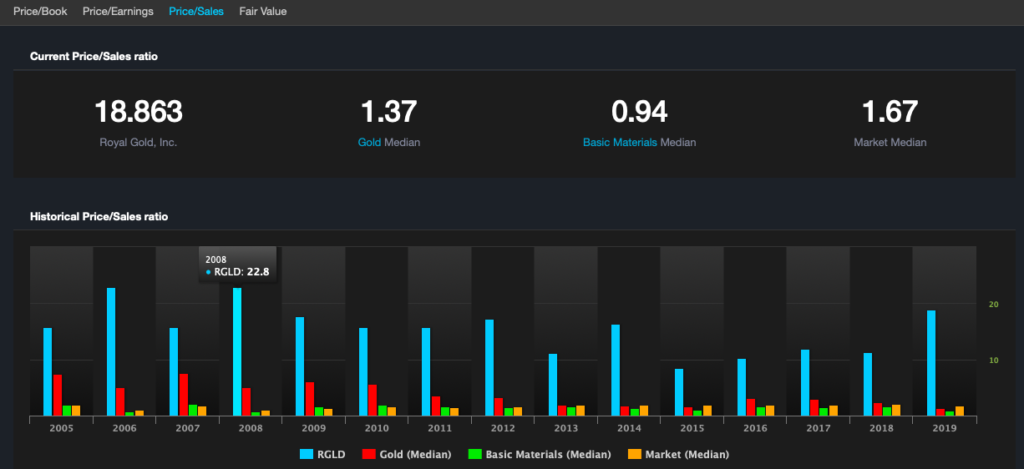Screen dimensions: 1024x469
Task: Click the 0.94 Basic Materials Median value
Action: (639, 112)
